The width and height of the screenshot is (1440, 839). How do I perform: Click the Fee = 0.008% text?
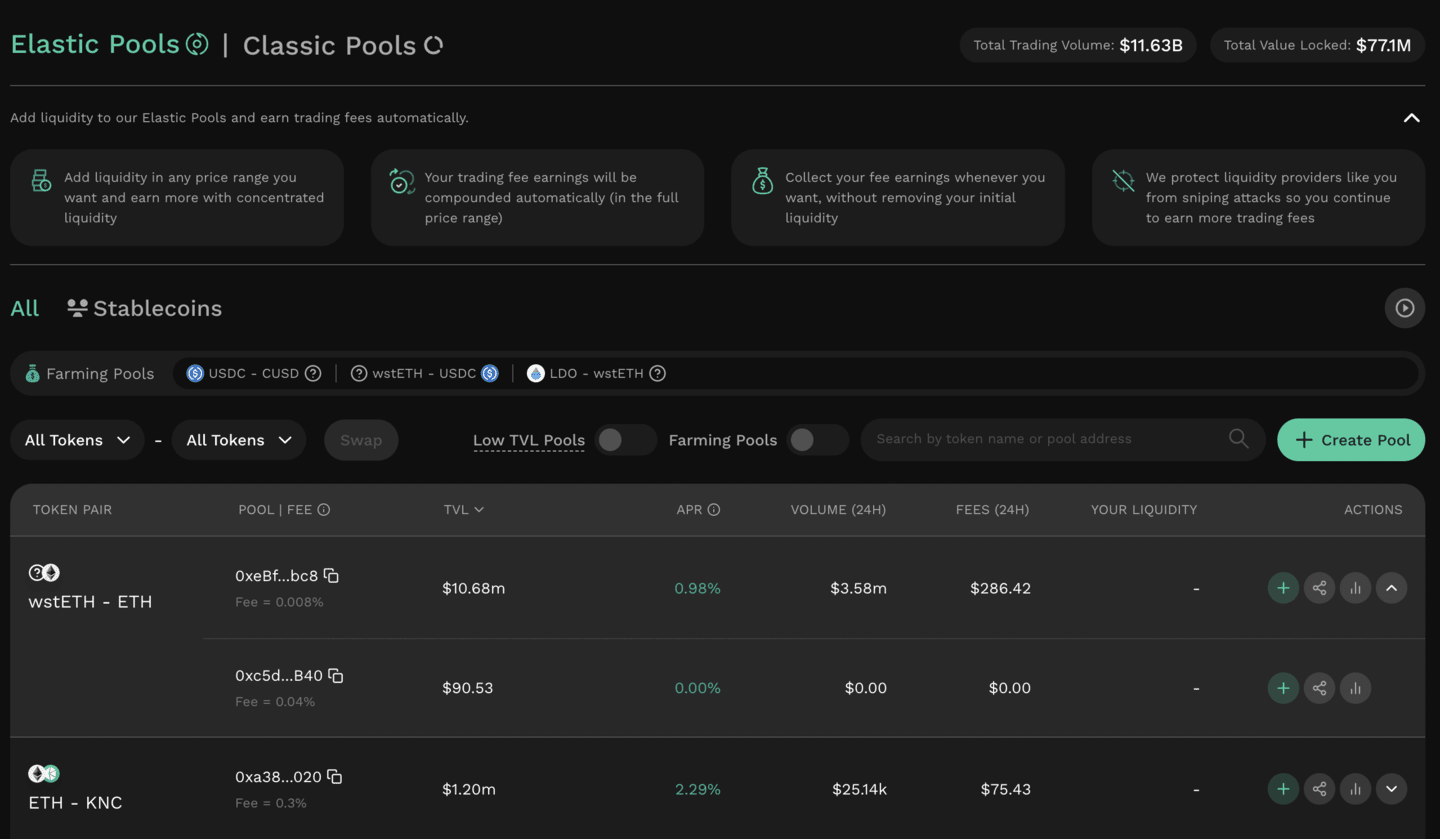(x=279, y=602)
